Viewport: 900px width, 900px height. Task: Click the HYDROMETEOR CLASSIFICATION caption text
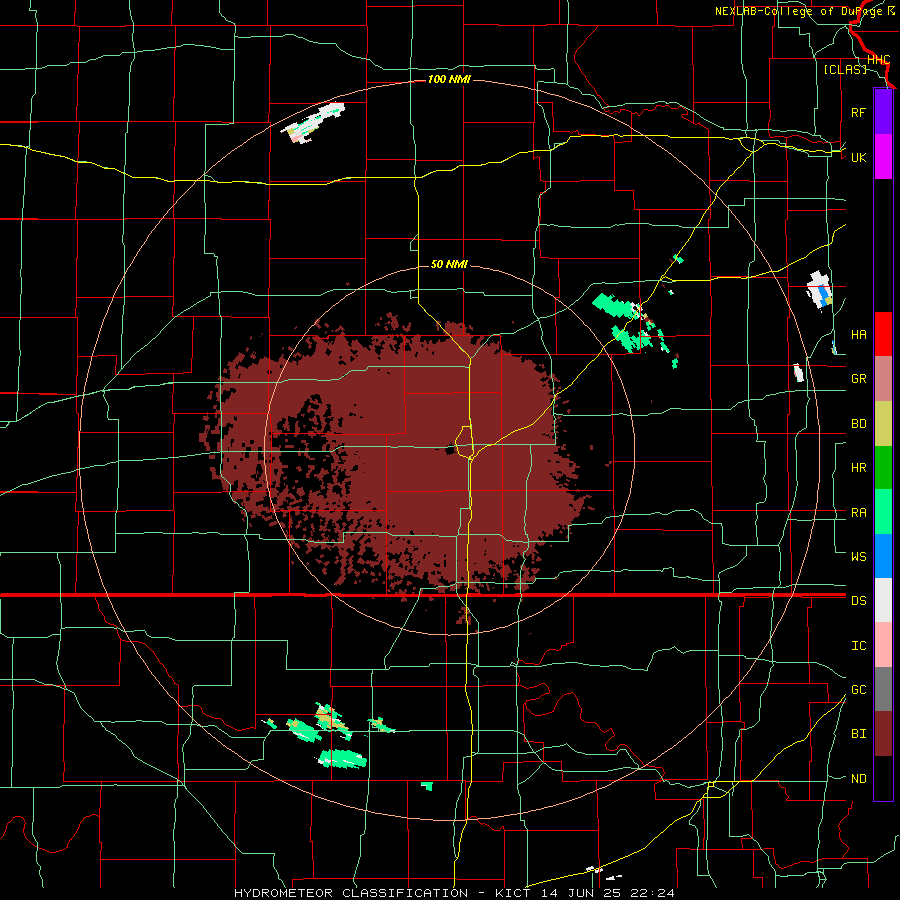455,893
